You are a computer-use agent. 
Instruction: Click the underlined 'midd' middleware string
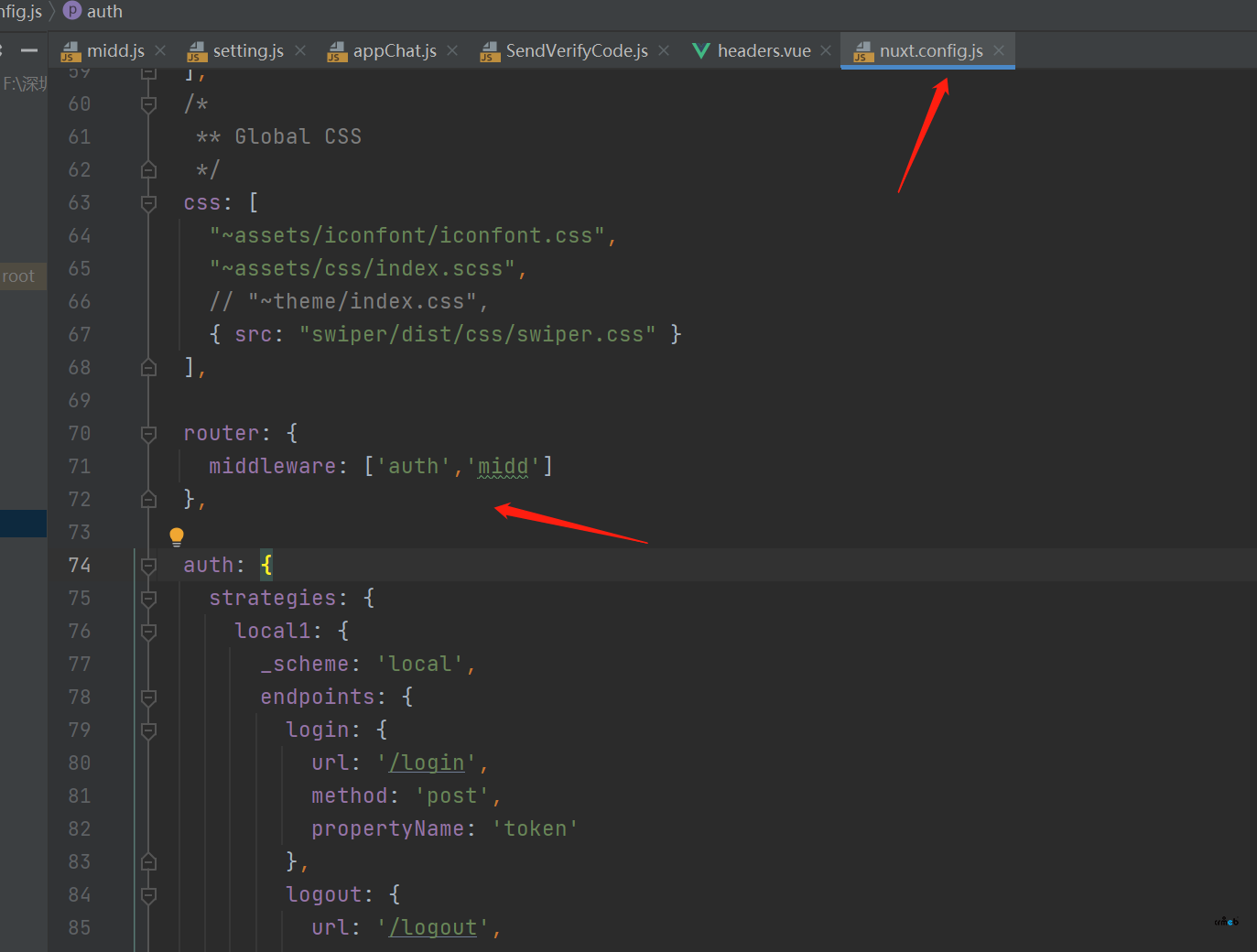click(x=503, y=466)
